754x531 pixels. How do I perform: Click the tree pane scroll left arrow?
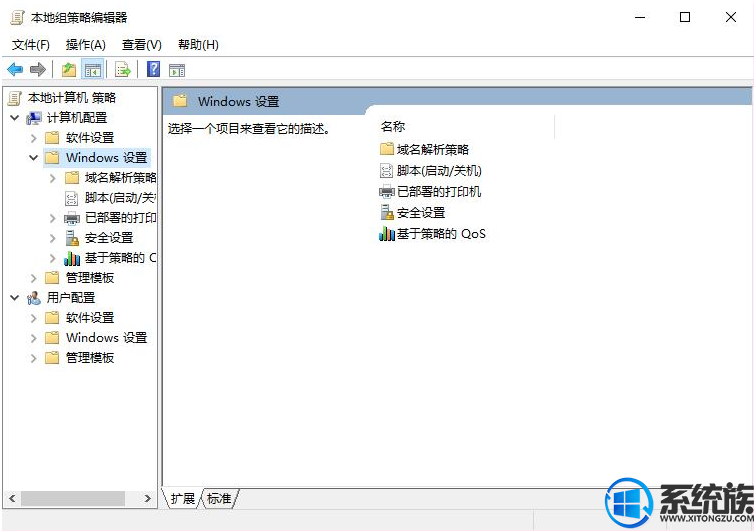click(x=12, y=499)
